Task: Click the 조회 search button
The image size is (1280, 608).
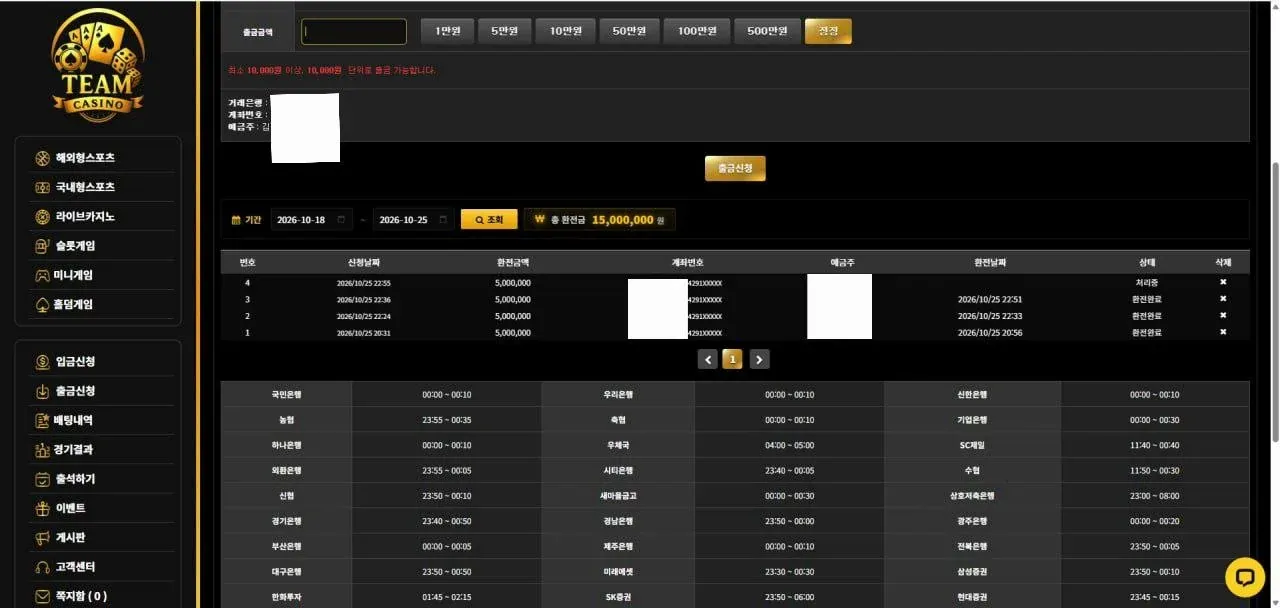Action: pos(489,220)
